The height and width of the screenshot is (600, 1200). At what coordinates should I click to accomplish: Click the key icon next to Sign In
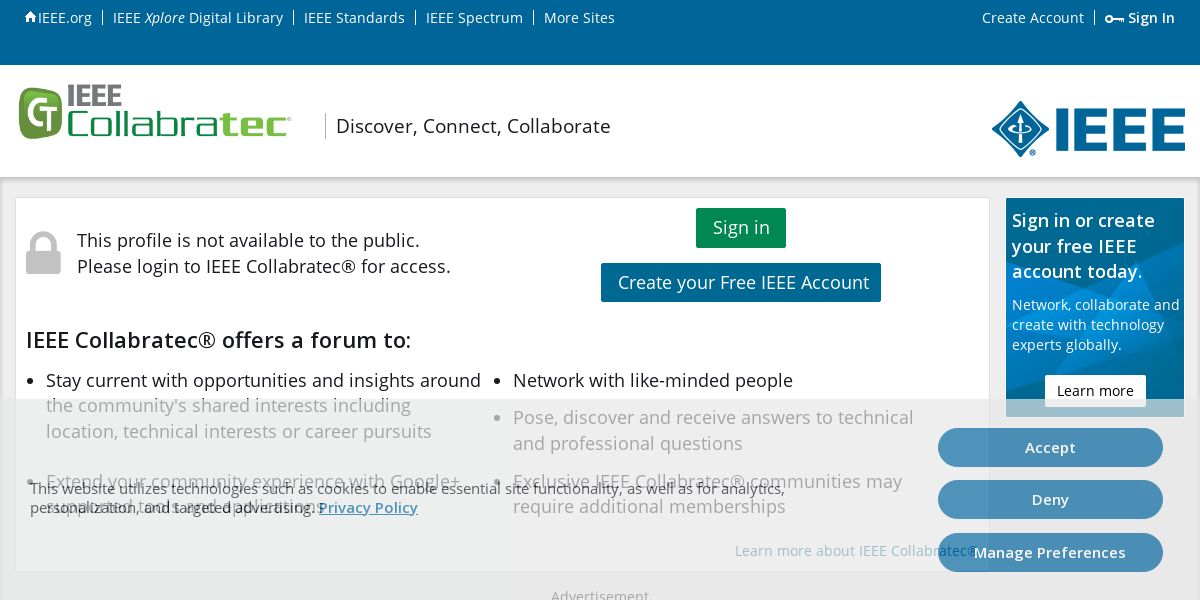click(1114, 19)
